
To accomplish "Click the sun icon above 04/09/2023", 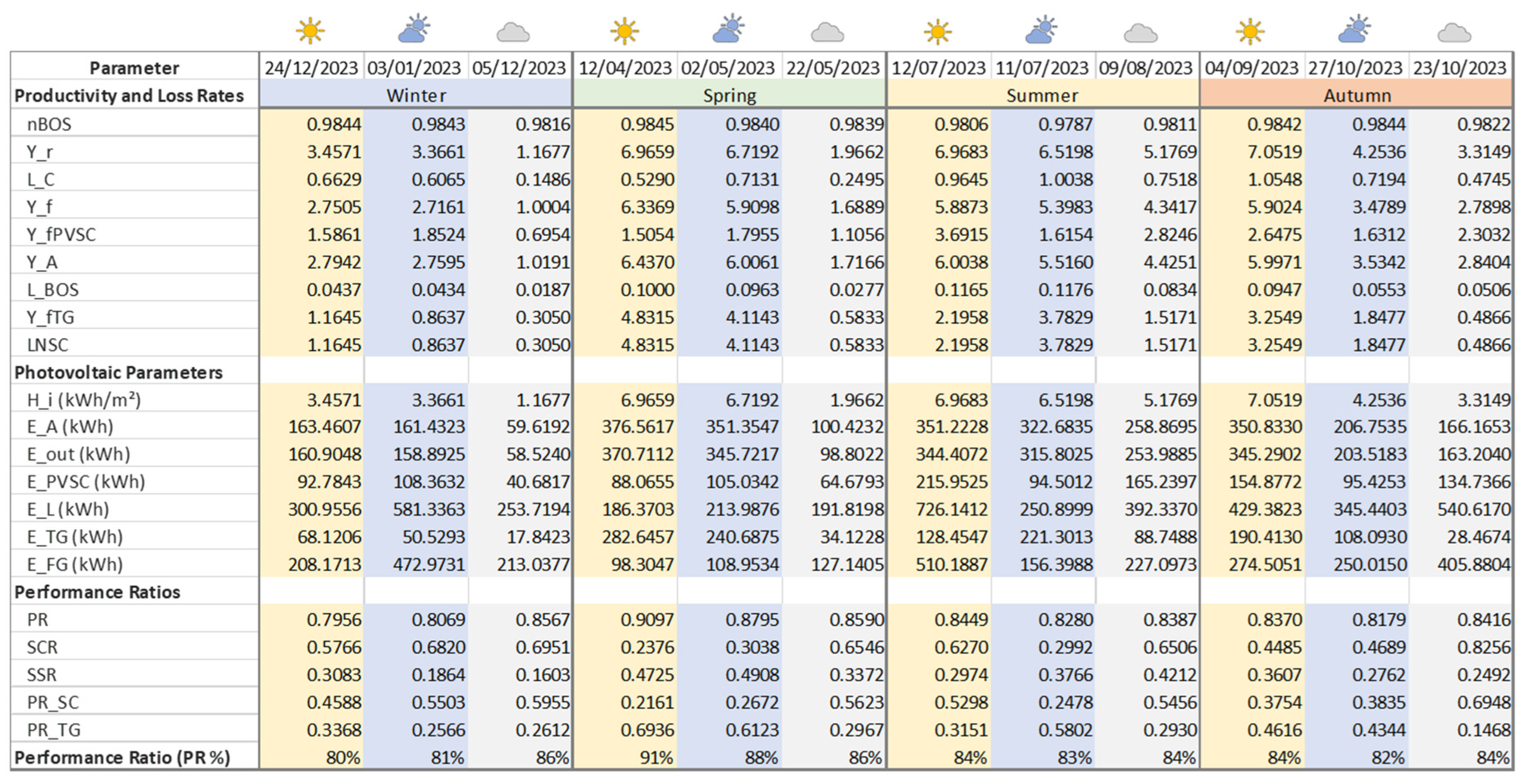I will pyautogui.click(x=1250, y=31).
